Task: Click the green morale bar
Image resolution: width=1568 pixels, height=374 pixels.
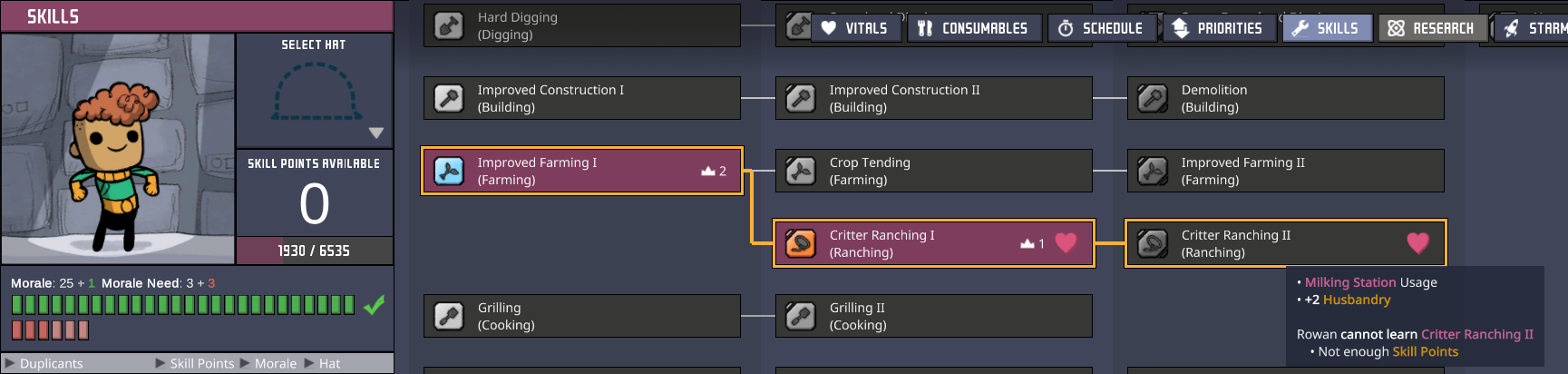Action: tap(182, 305)
